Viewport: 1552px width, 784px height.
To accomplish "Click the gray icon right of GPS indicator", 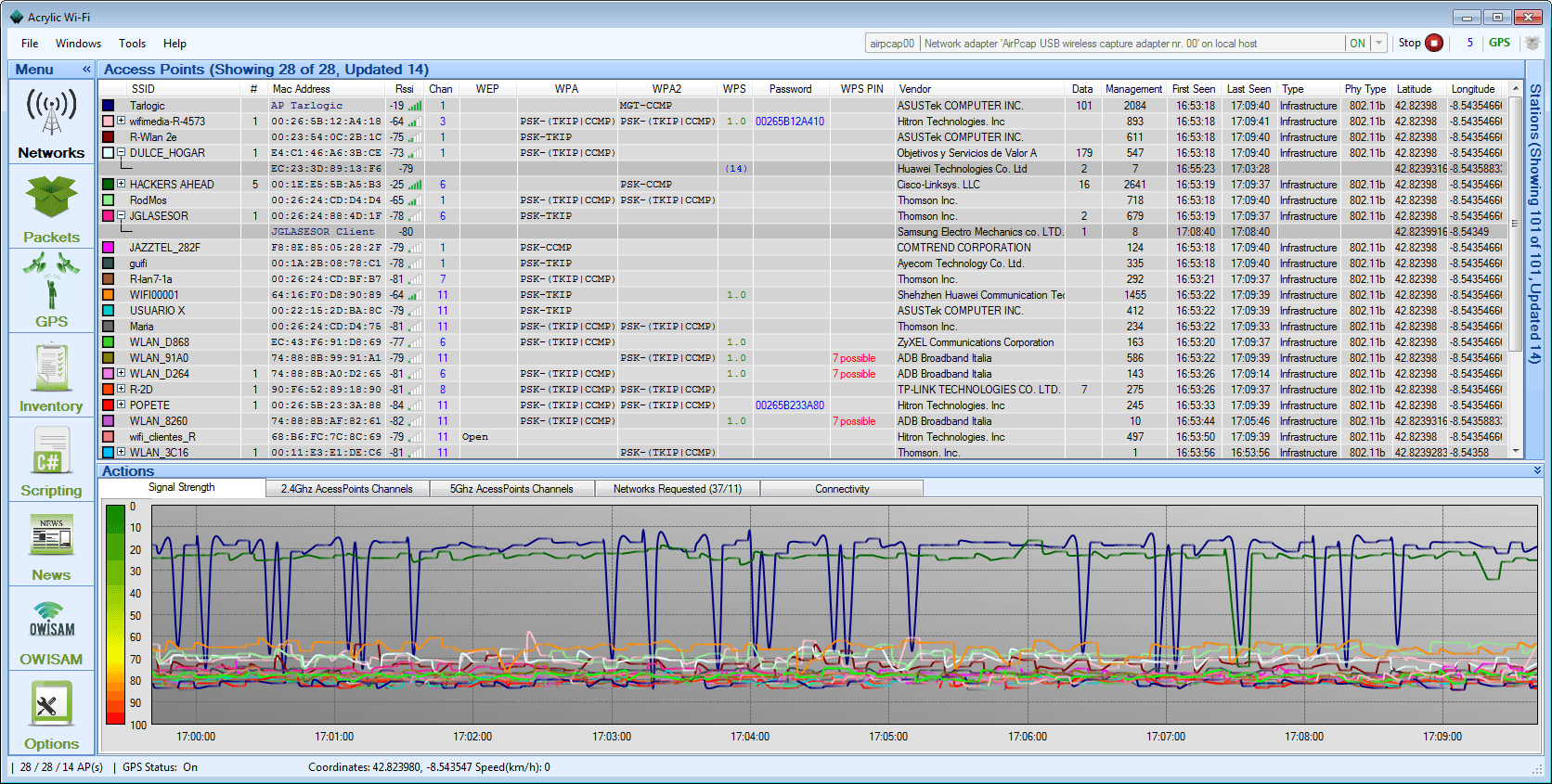I will pyautogui.click(x=1533, y=43).
